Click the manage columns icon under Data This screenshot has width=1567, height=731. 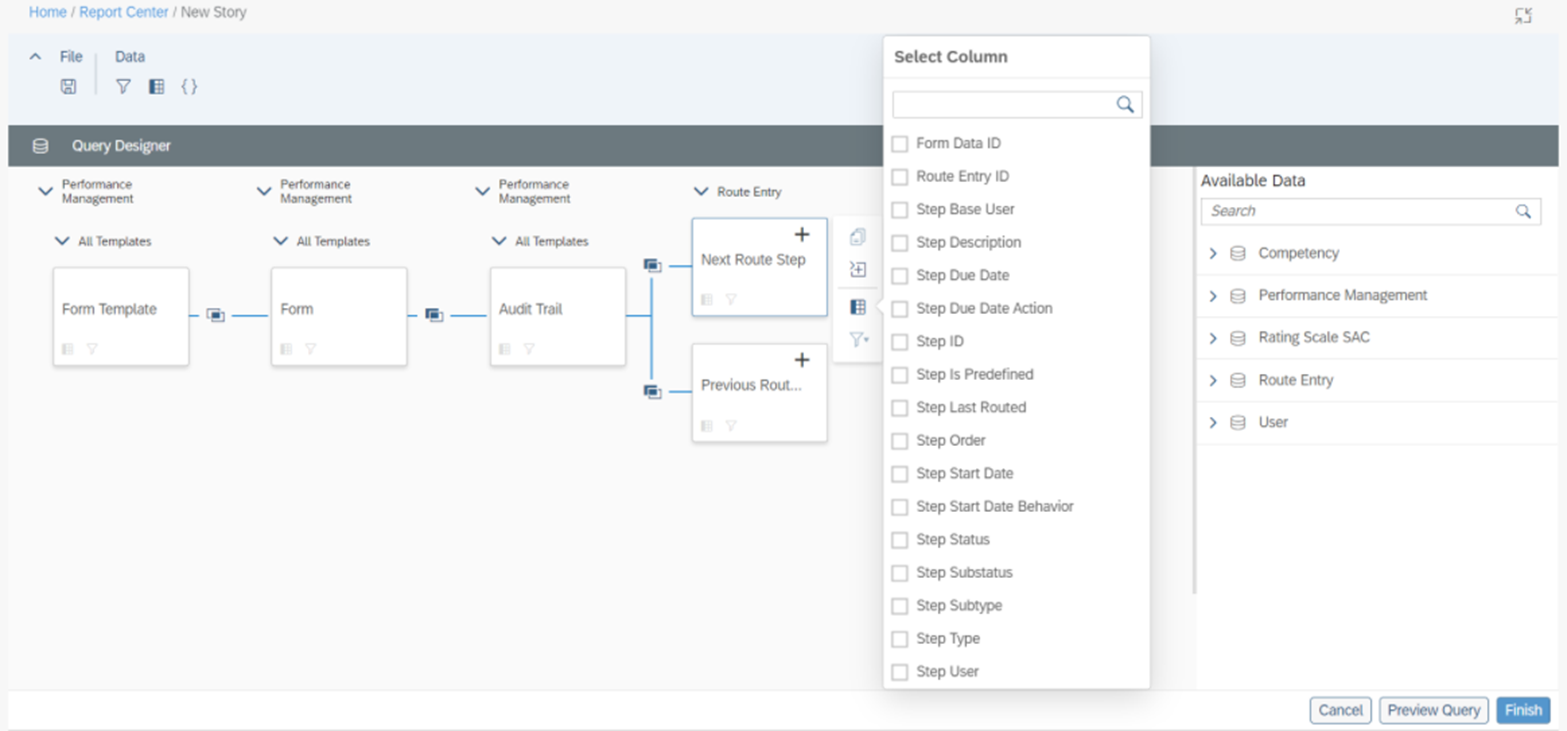156,87
